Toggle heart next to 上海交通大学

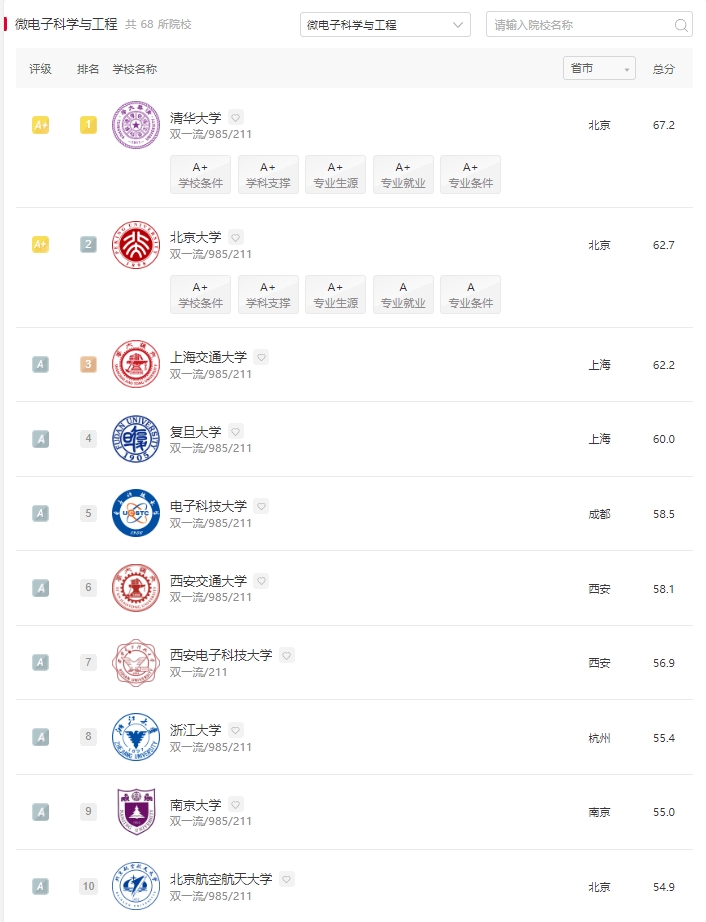click(261, 357)
